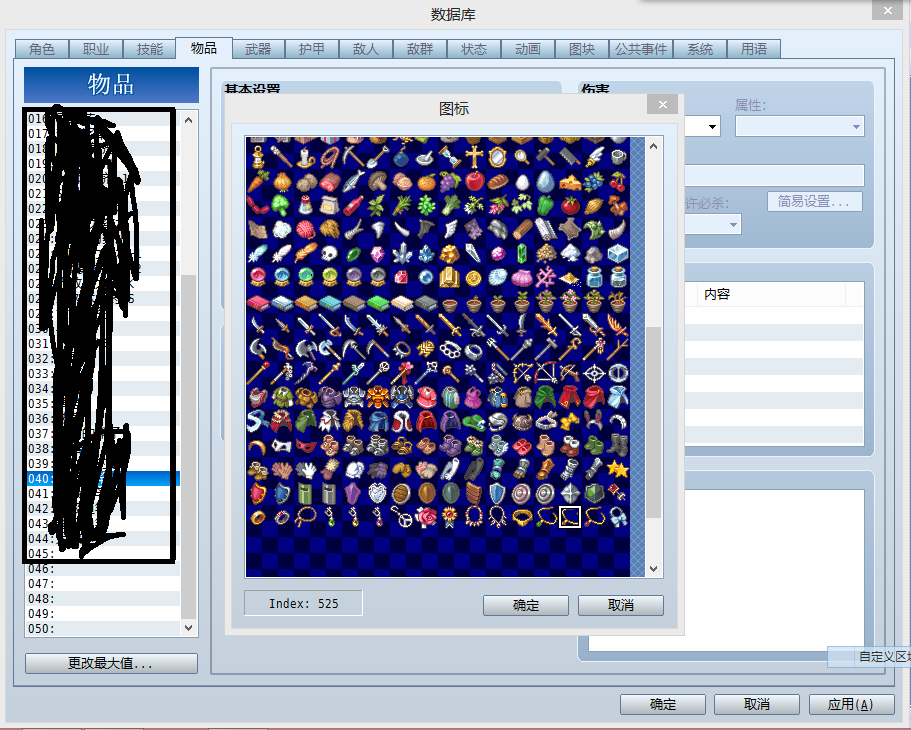Screen dimensions: 911x730
Task: Choose the green feathered hat icon
Action: (474, 421)
